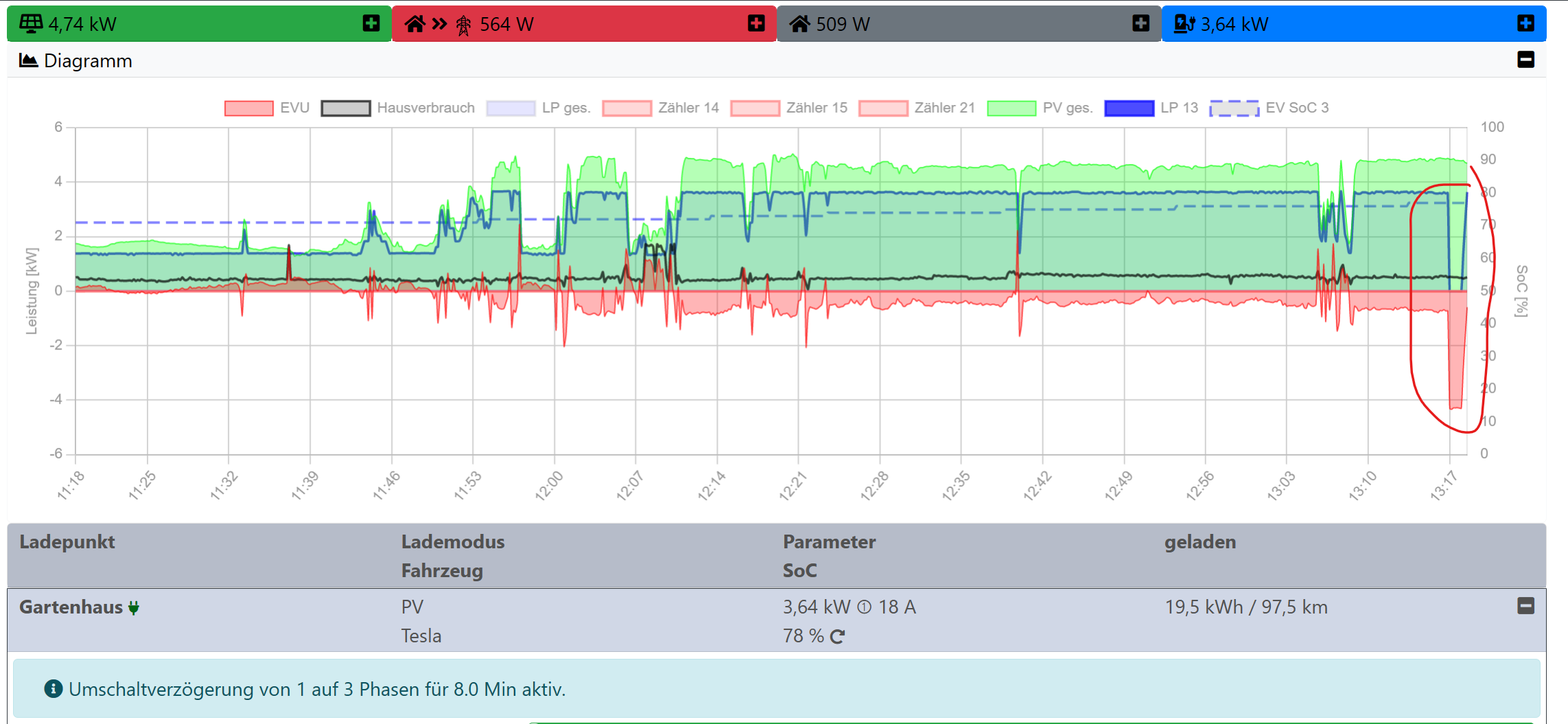Click the solar panel icon in green bar
The height and width of the screenshot is (724, 1568).
[31, 24]
